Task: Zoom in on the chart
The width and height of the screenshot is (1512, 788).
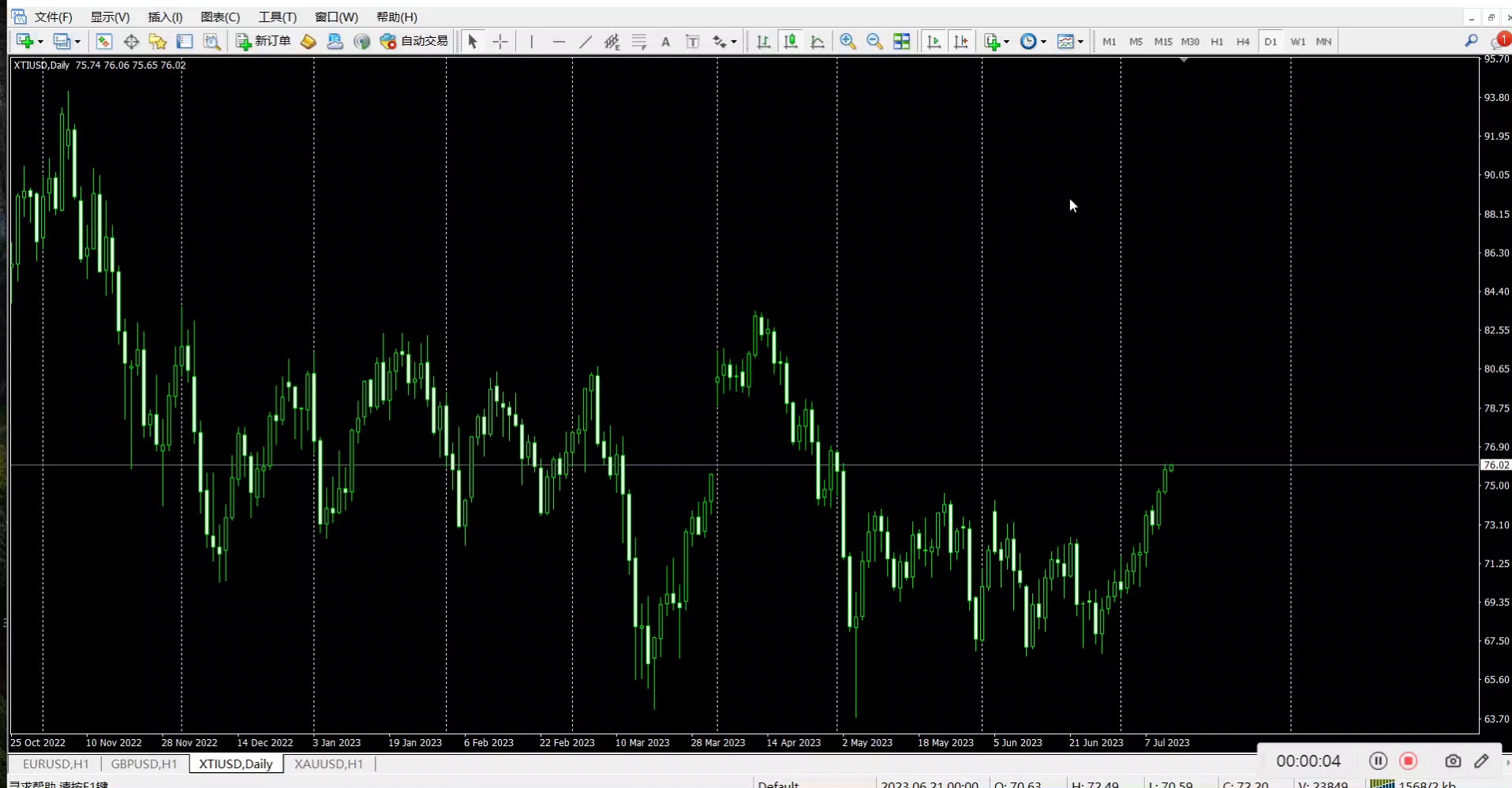Action: [848, 42]
